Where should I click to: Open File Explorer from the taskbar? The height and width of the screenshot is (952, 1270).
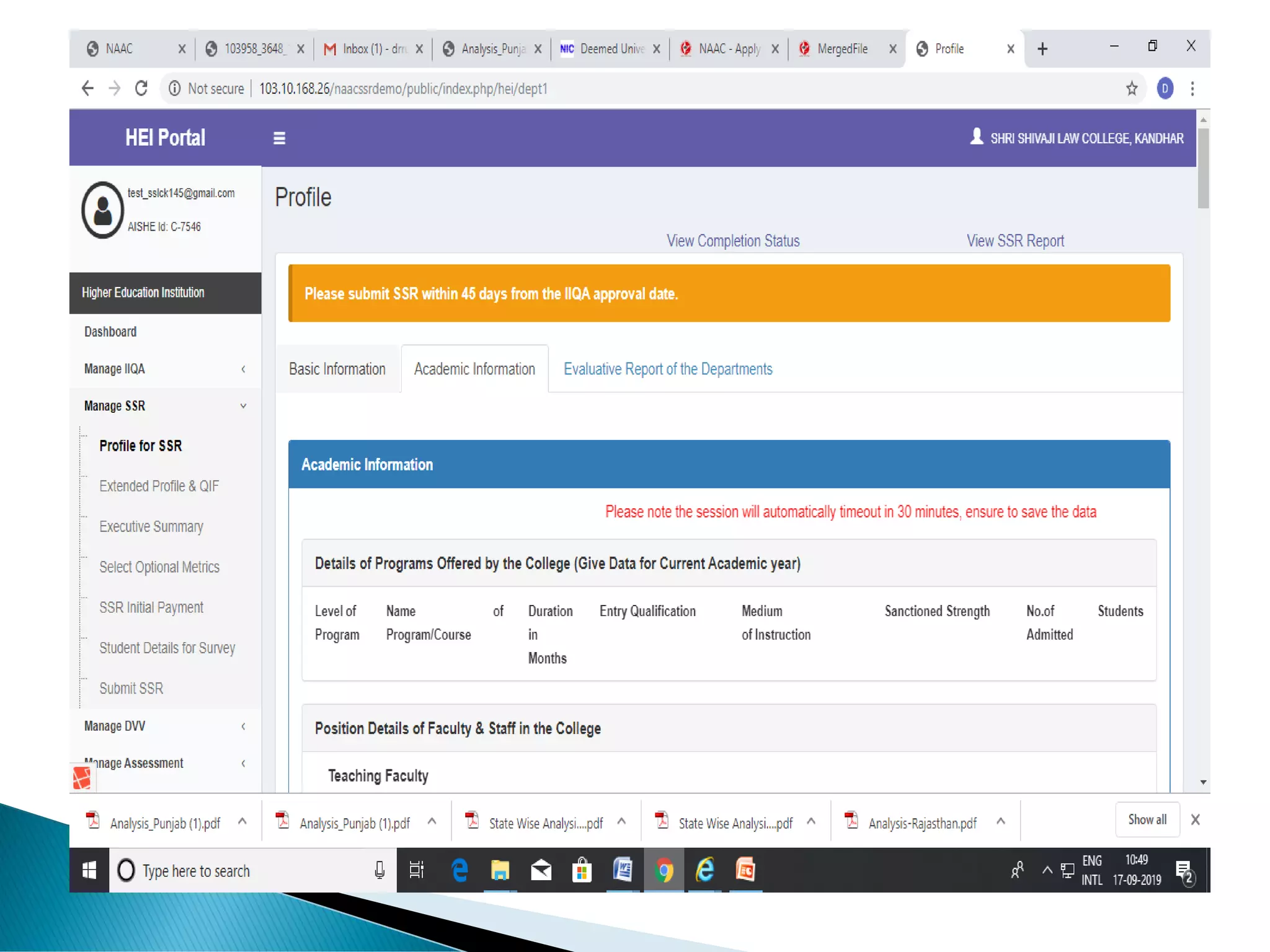(x=500, y=870)
